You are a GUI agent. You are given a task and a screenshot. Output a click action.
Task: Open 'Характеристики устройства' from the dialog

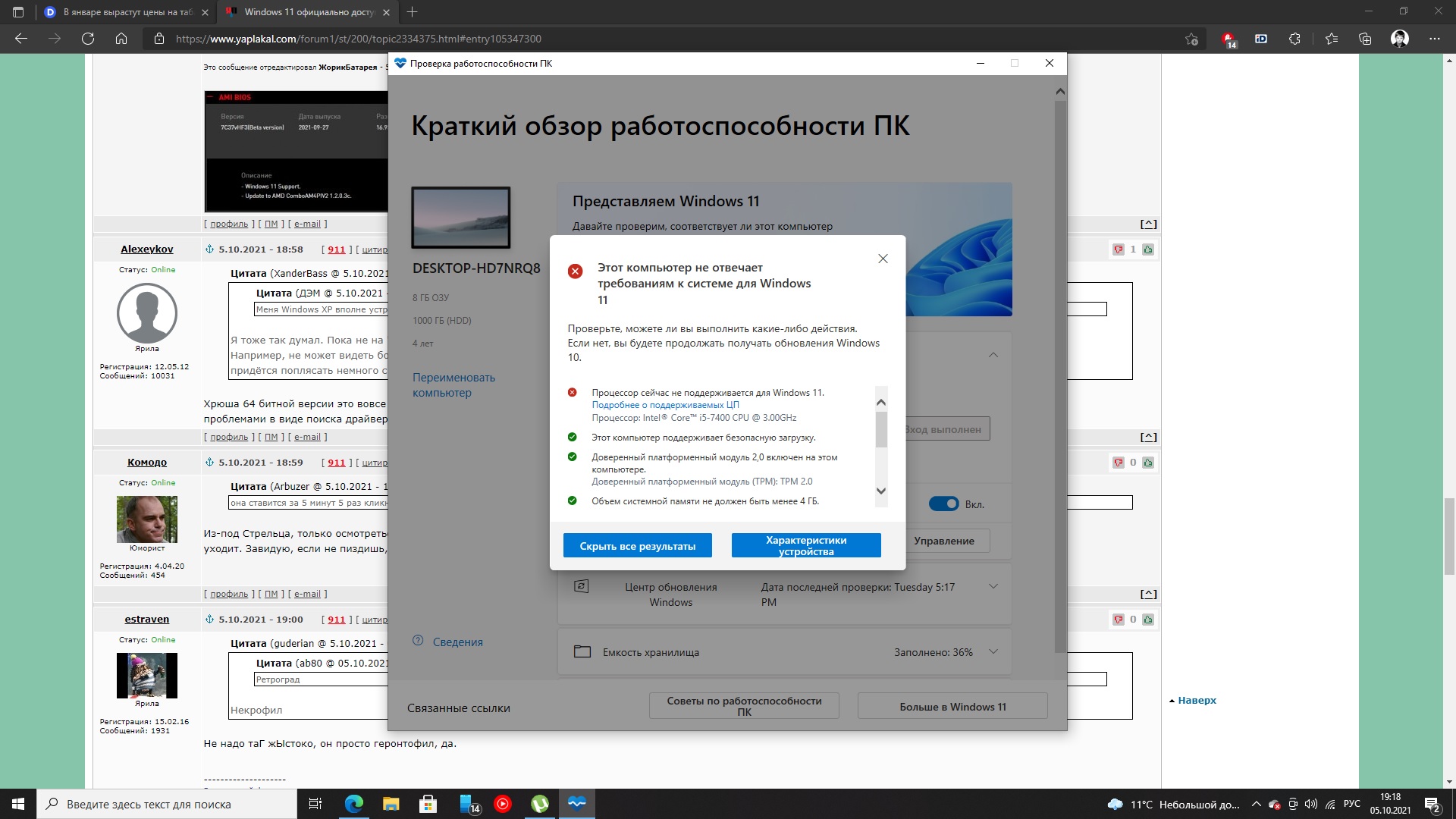point(806,546)
